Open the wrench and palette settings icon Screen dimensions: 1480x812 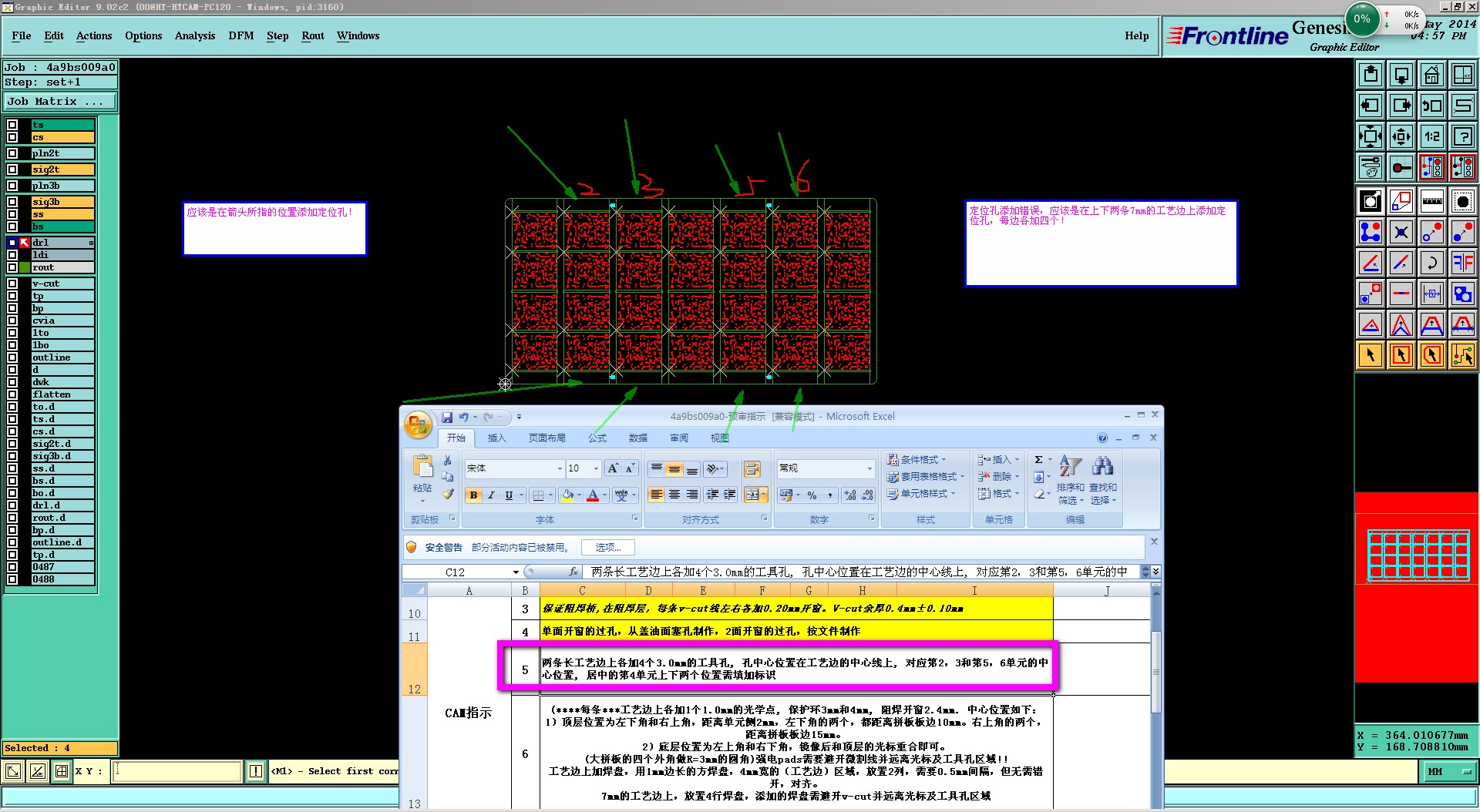tap(1371, 167)
